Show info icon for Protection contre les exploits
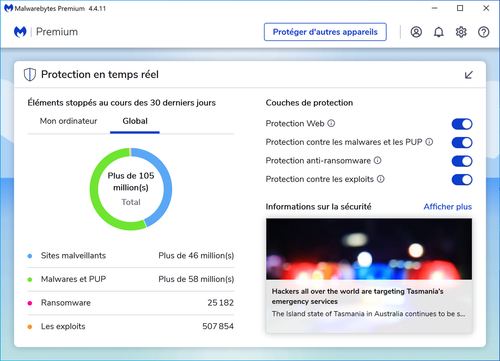Viewport: 500px width, 361px height. 381,179
